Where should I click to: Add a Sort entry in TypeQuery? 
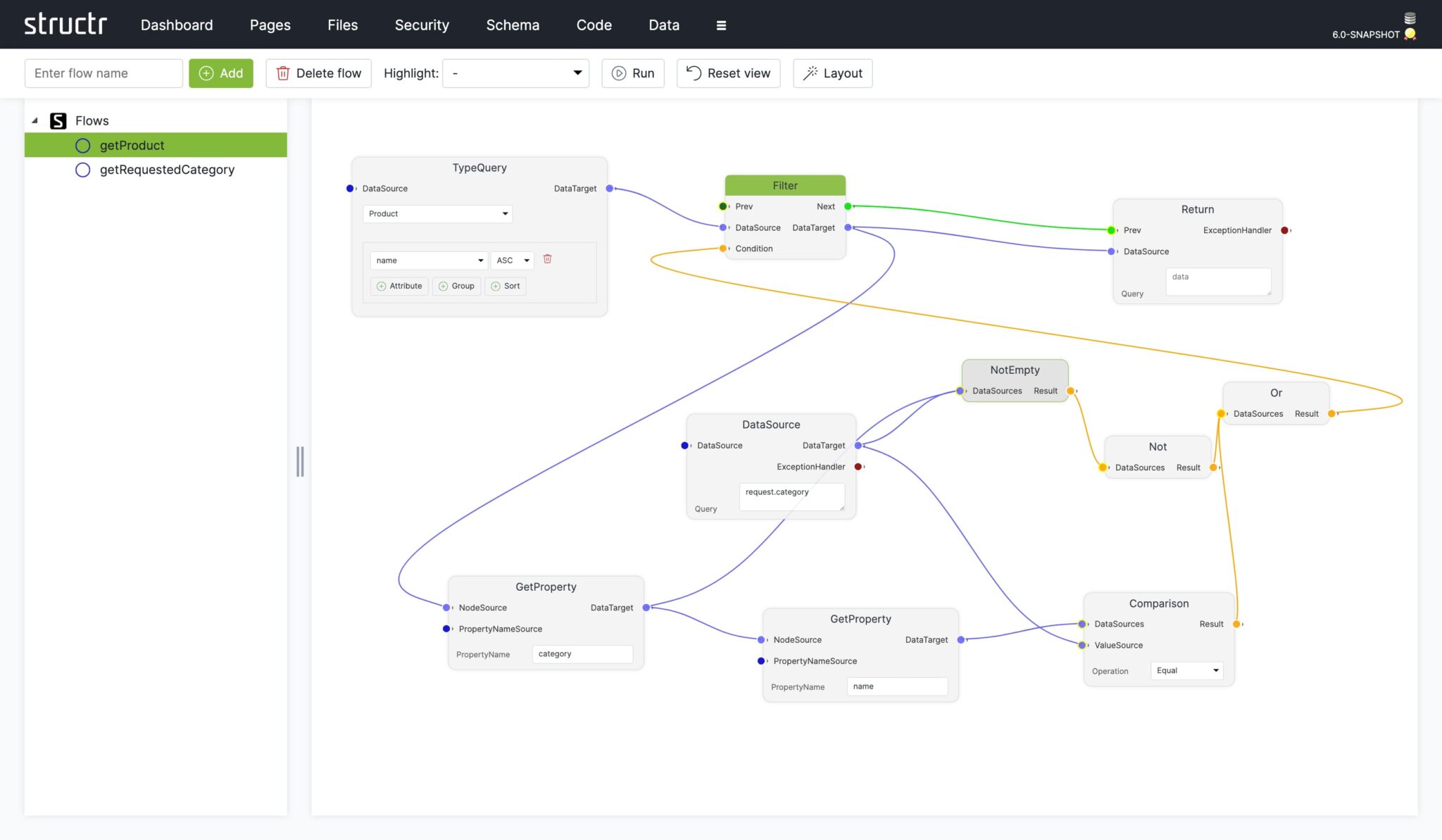506,286
